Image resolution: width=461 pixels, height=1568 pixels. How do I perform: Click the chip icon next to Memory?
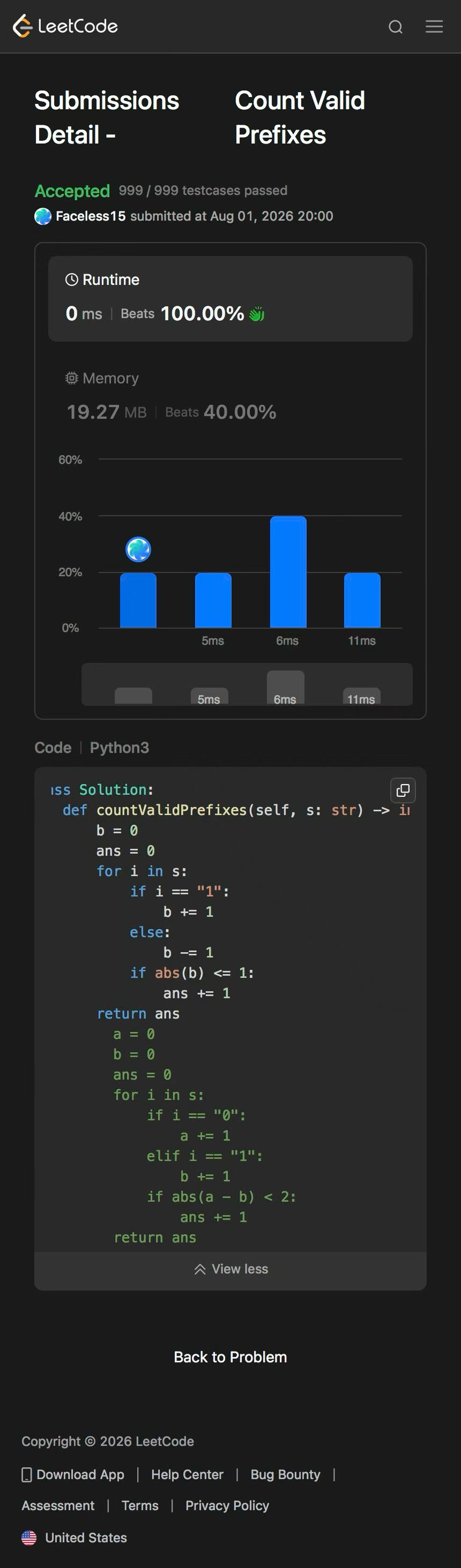point(72,378)
